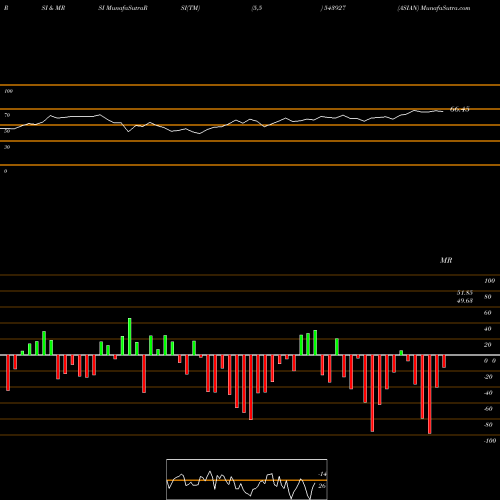Click the "SI MunafaSutraR" header label
This screenshot has width=500, height=500.
click(123, 8)
